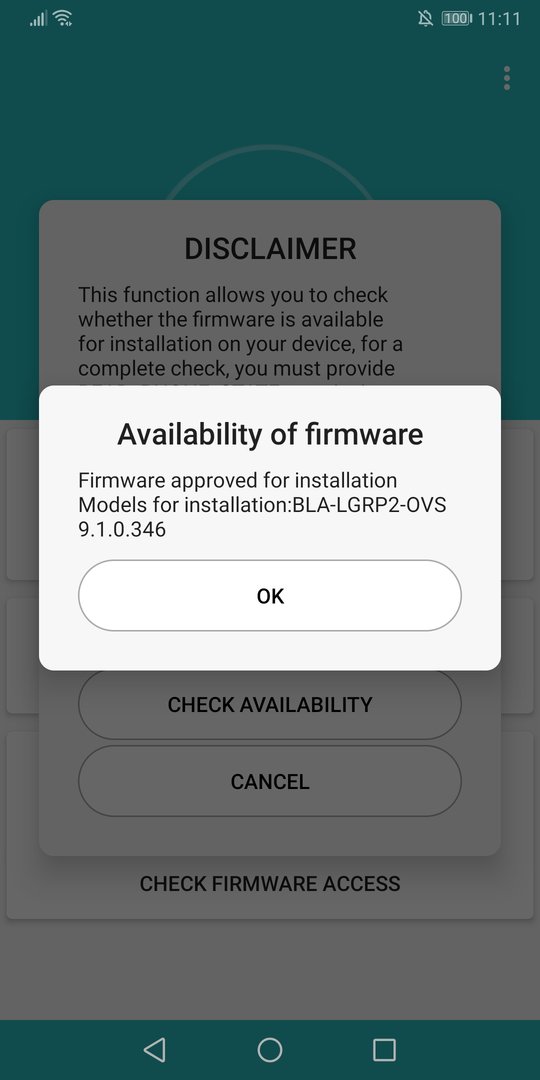Tap the cellular signal strength icon
The height and width of the screenshot is (1080, 540).
[37, 19]
